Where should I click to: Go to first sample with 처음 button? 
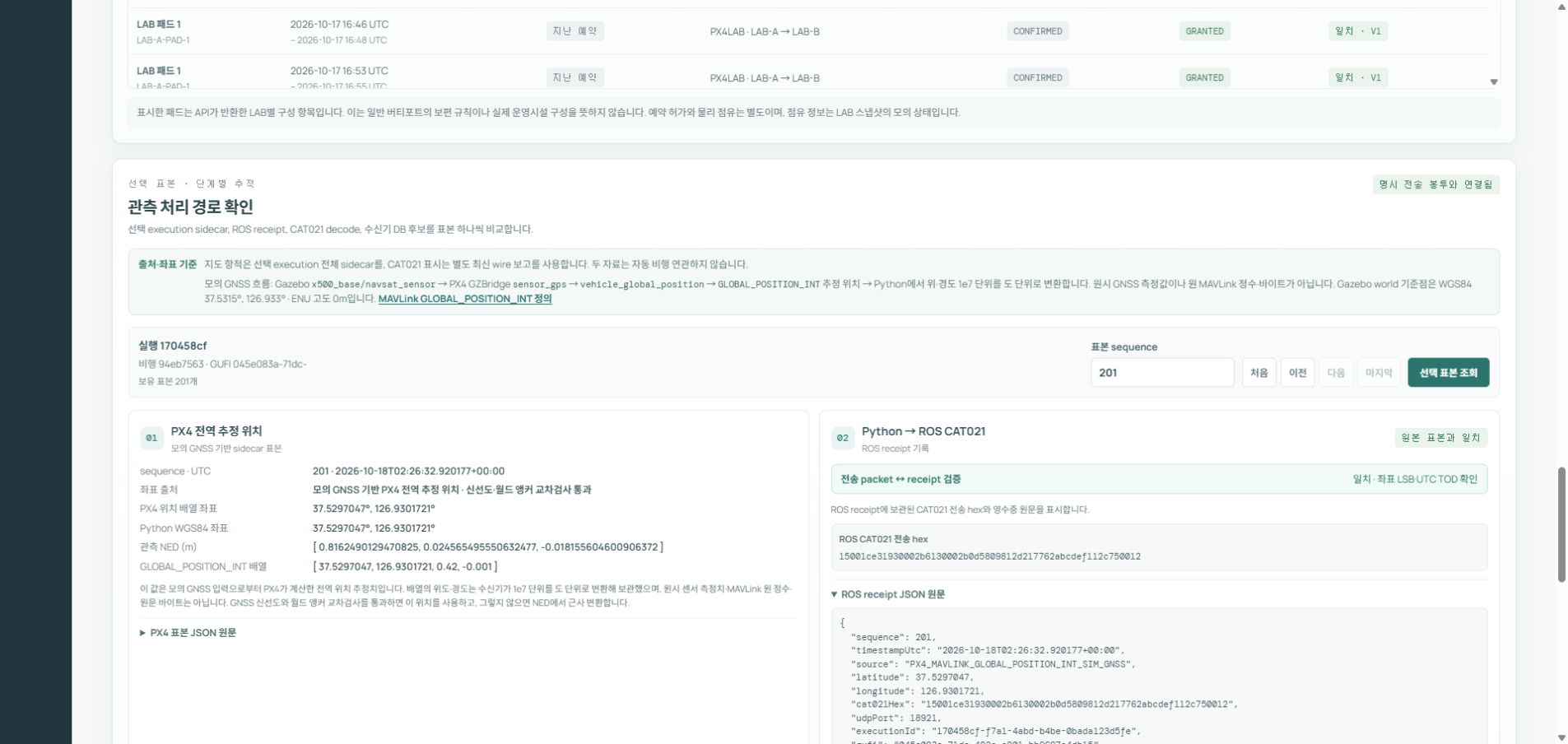pyautogui.click(x=1259, y=373)
